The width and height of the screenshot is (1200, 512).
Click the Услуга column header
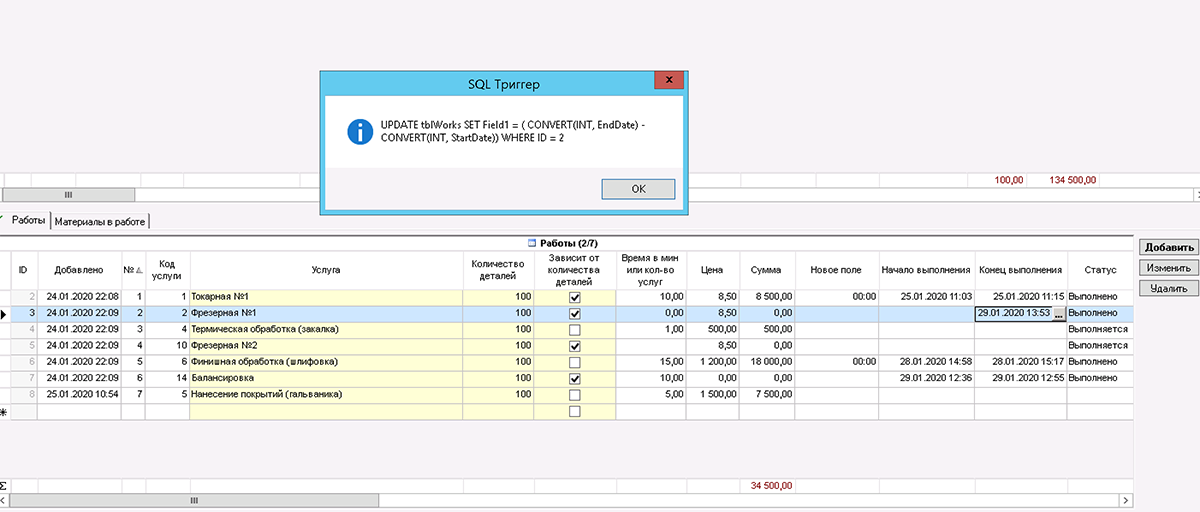click(326, 269)
